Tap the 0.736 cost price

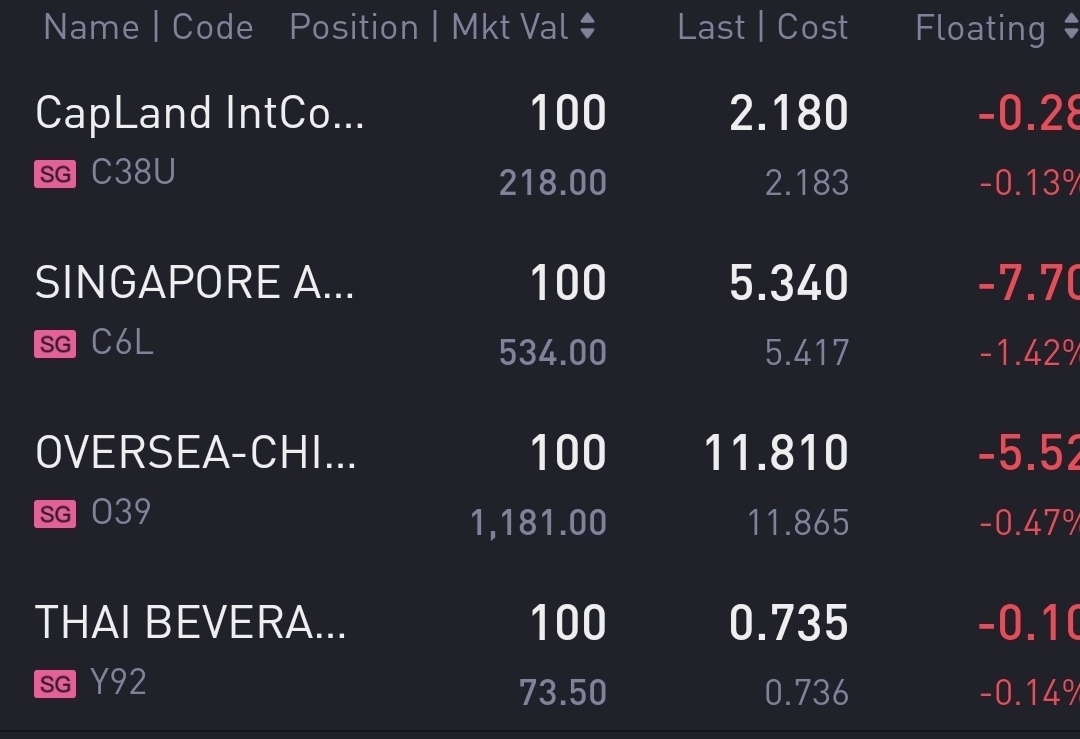[806, 692]
